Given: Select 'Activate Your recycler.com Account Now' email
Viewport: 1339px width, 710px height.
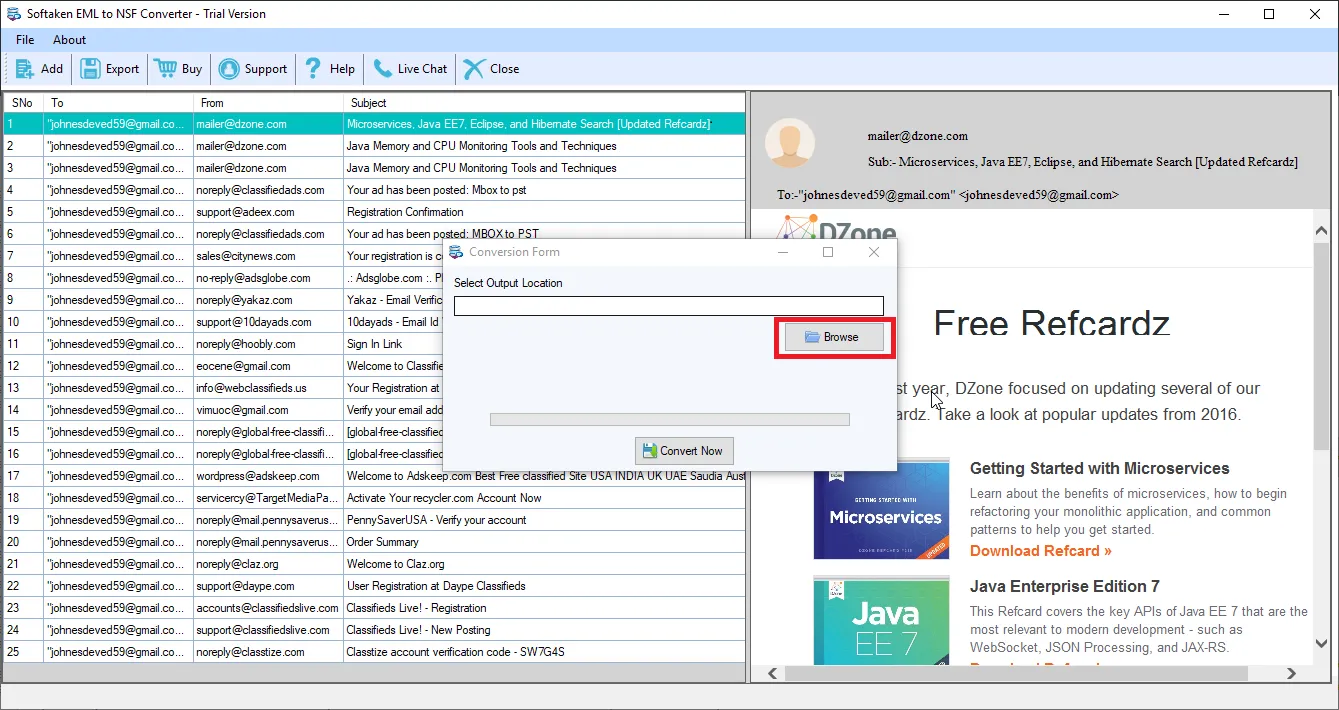Looking at the screenshot, I should [374, 498].
